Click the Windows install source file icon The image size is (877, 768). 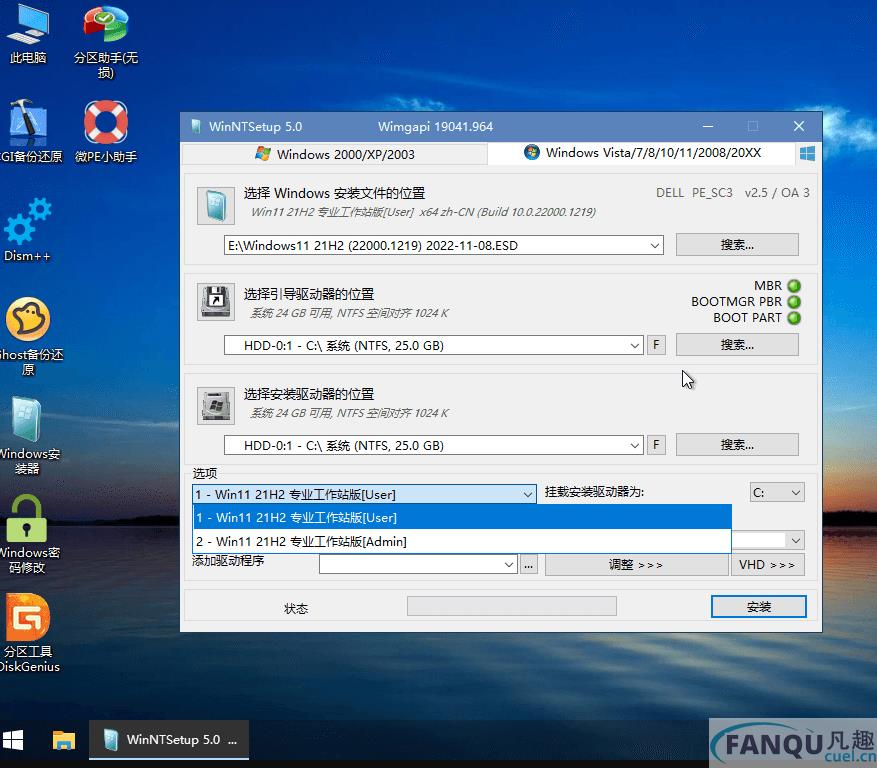tap(216, 206)
